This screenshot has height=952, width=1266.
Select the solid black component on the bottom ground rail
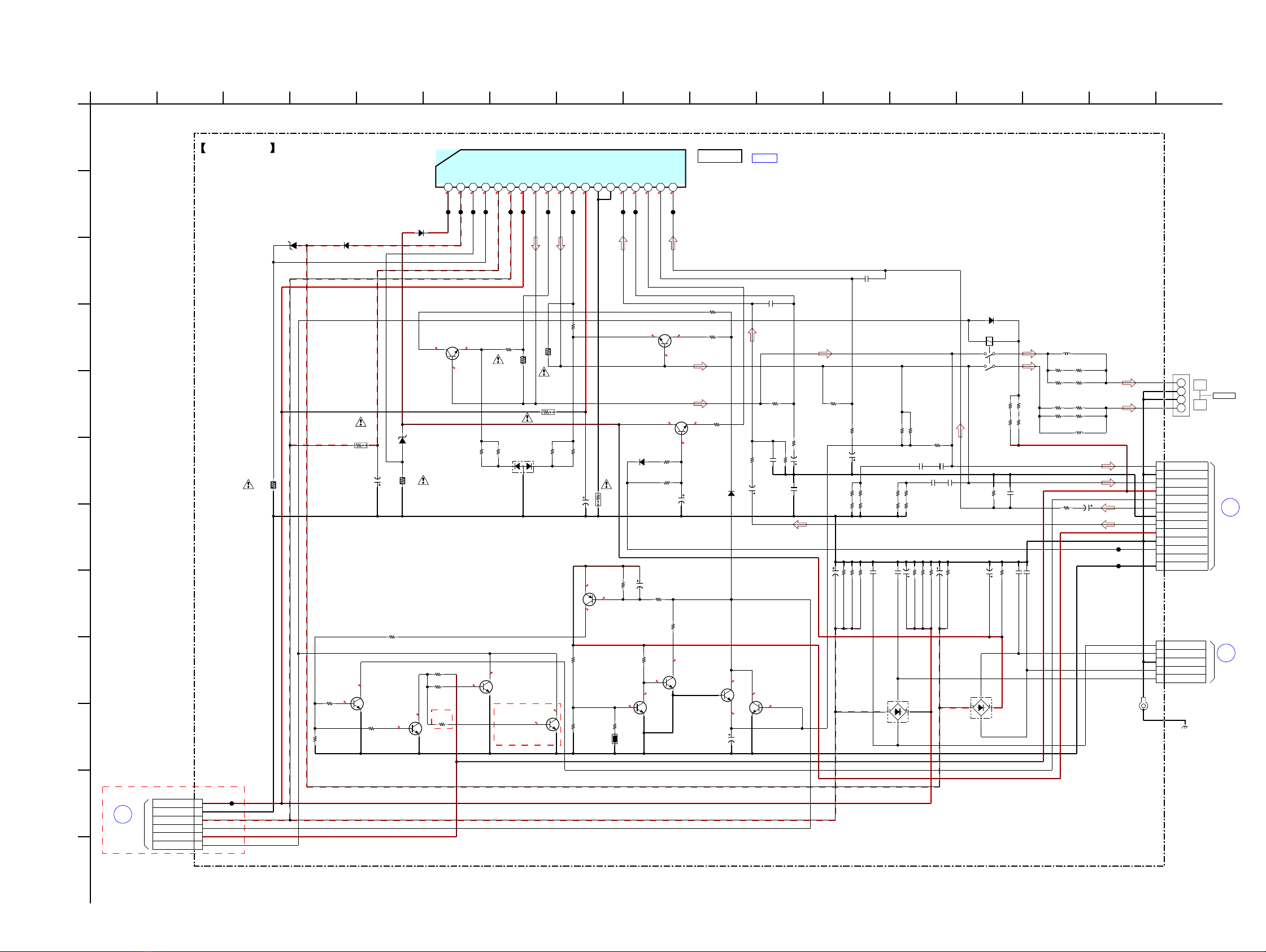(615, 739)
